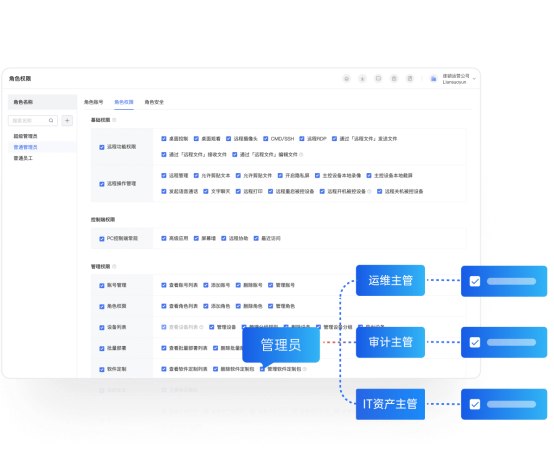The width and height of the screenshot is (554, 462).
Task: Click the plus icon to add a role
Action: click(67, 120)
